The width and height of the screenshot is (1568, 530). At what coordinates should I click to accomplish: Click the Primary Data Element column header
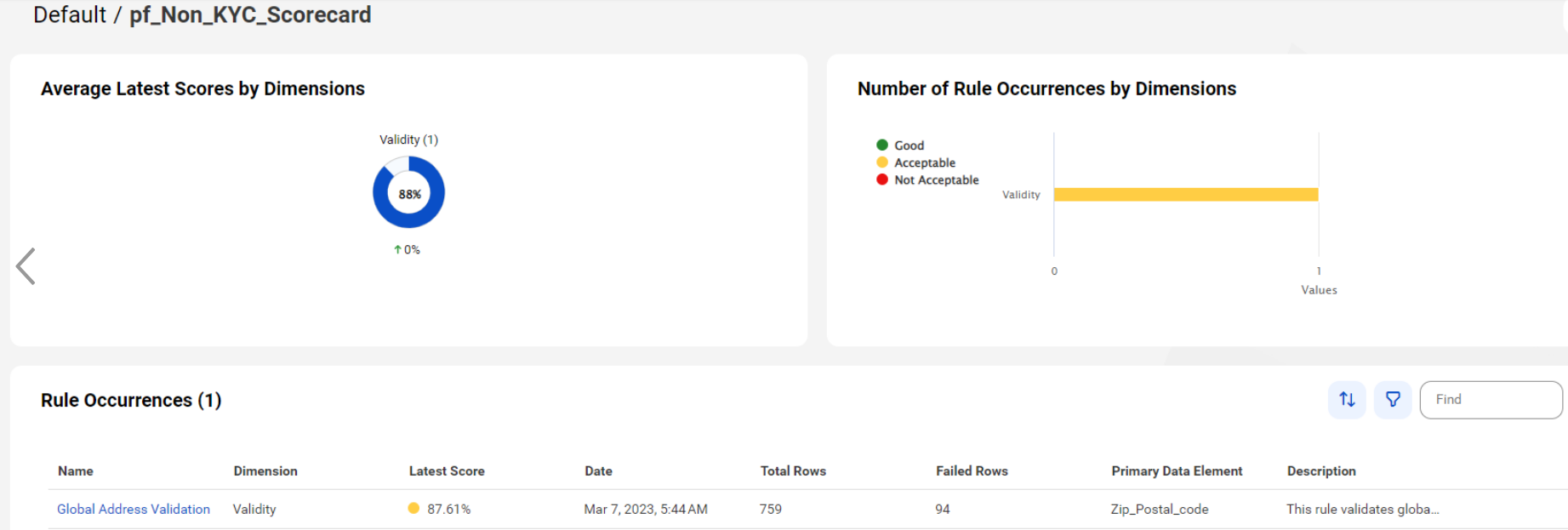pos(1177,470)
